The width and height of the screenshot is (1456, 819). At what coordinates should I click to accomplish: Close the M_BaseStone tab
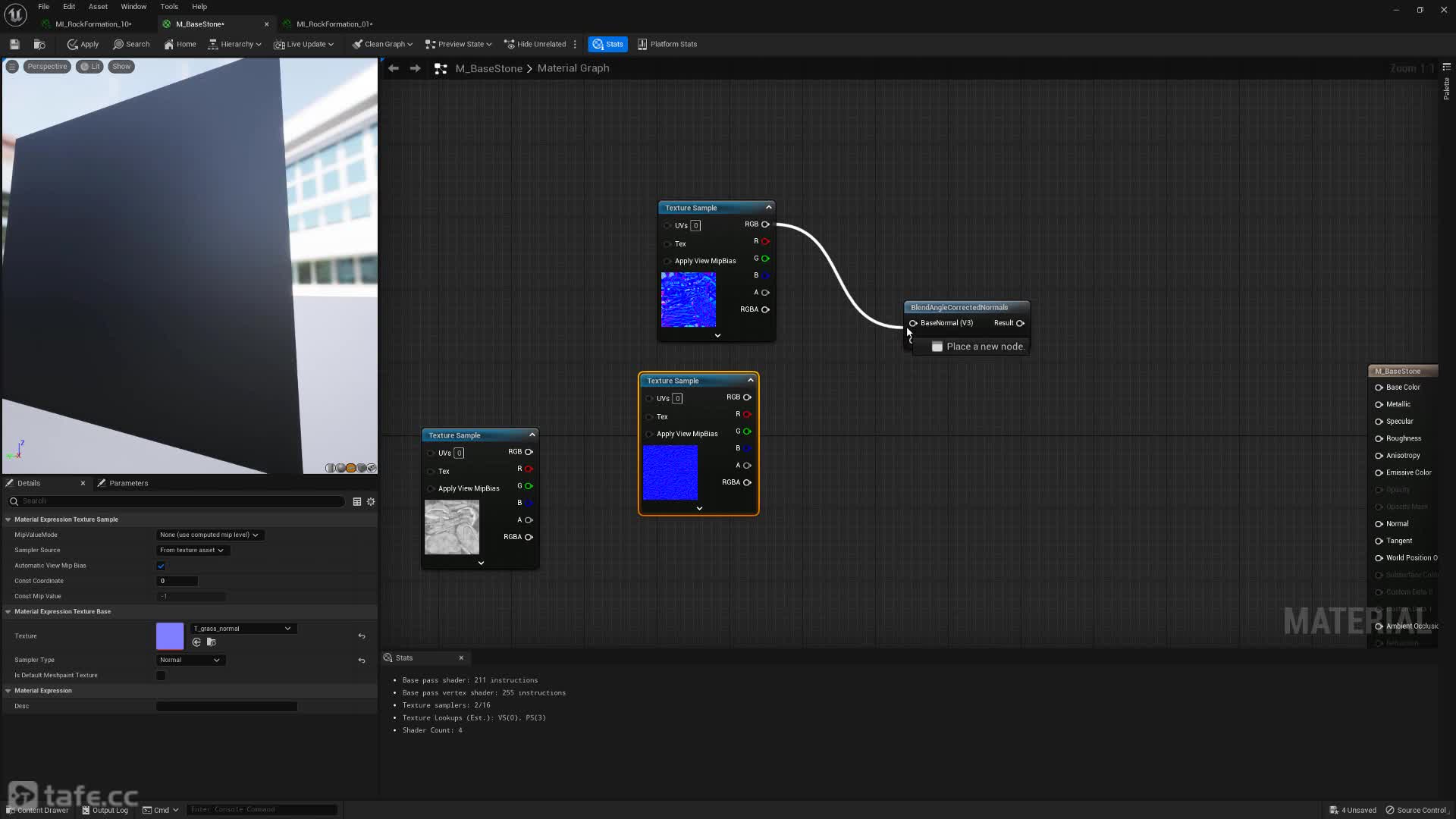click(266, 24)
